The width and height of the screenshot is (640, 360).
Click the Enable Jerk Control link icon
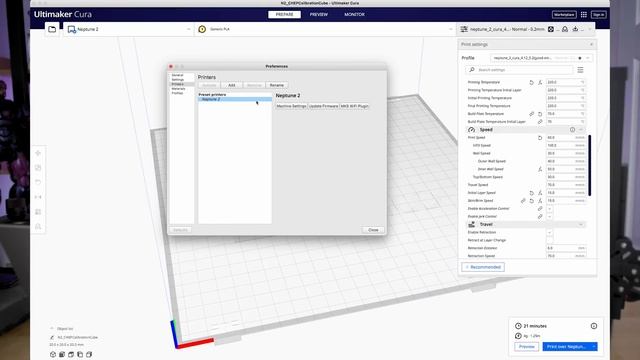pos(540,216)
